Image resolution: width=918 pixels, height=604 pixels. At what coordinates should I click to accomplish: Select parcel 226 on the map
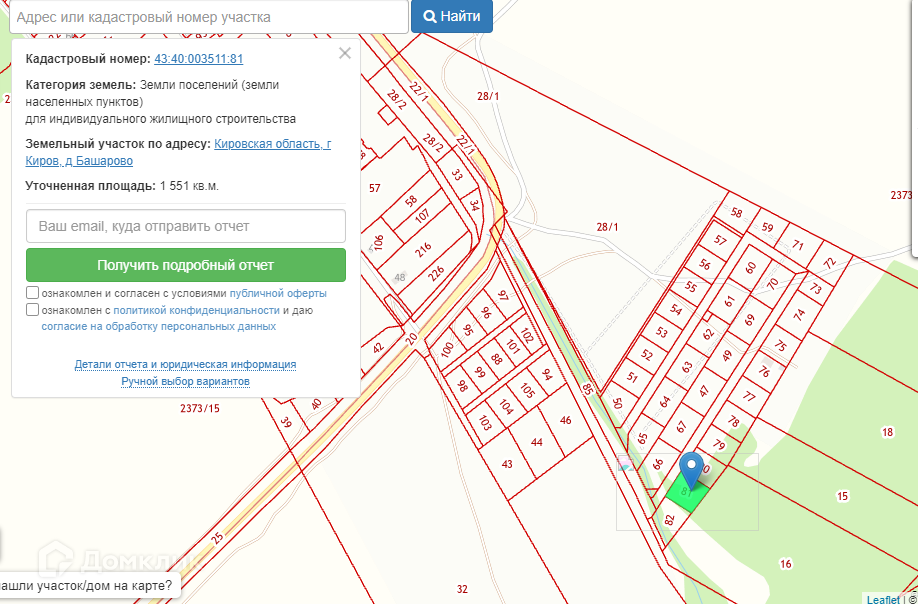tap(437, 273)
